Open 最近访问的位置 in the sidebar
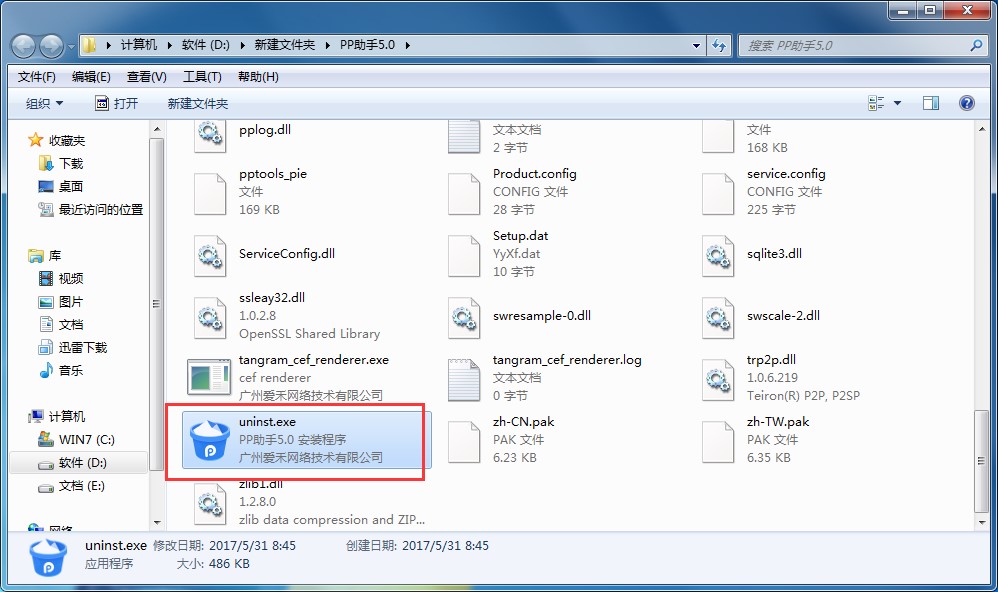 (91, 209)
